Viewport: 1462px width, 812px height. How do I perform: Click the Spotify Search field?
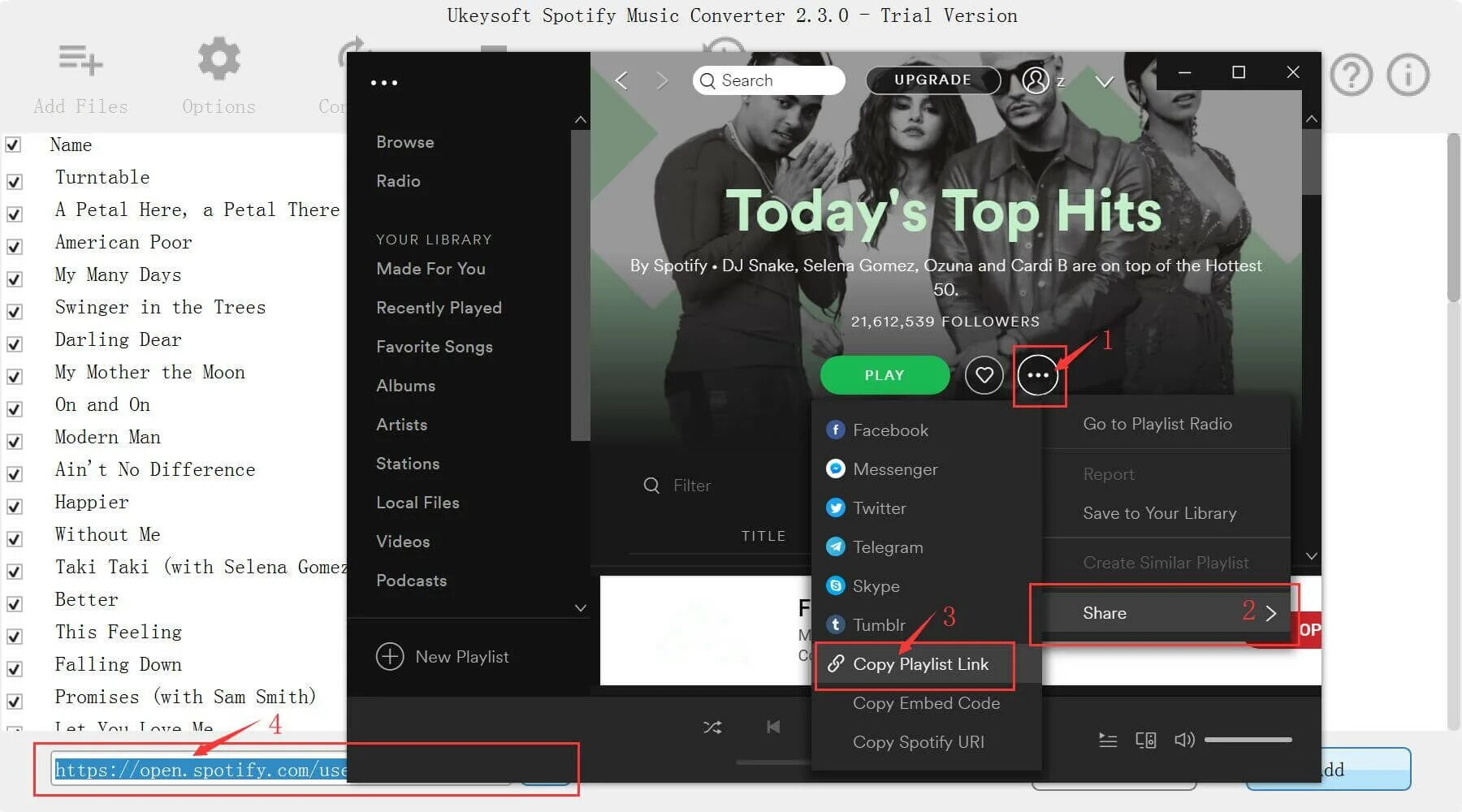[768, 80]
